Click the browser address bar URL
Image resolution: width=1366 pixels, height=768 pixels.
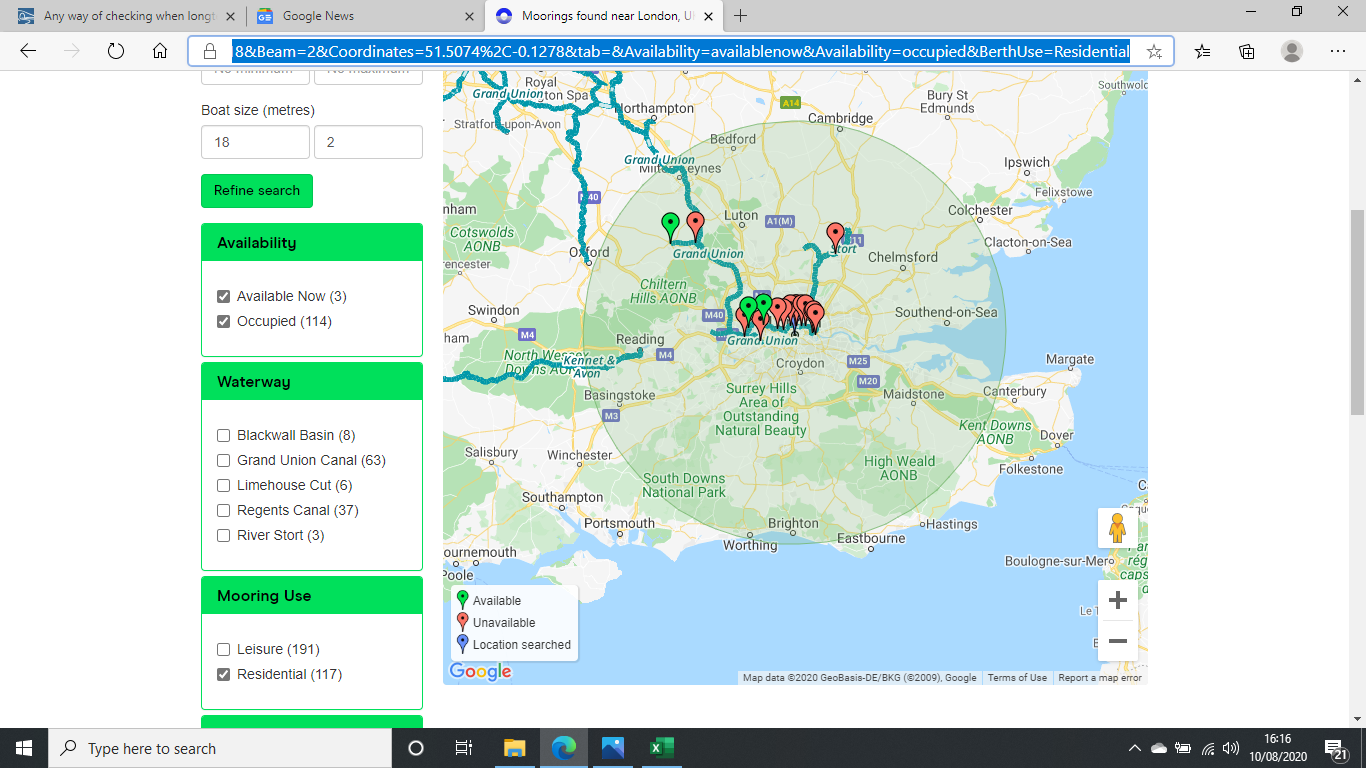click(680, 52)
